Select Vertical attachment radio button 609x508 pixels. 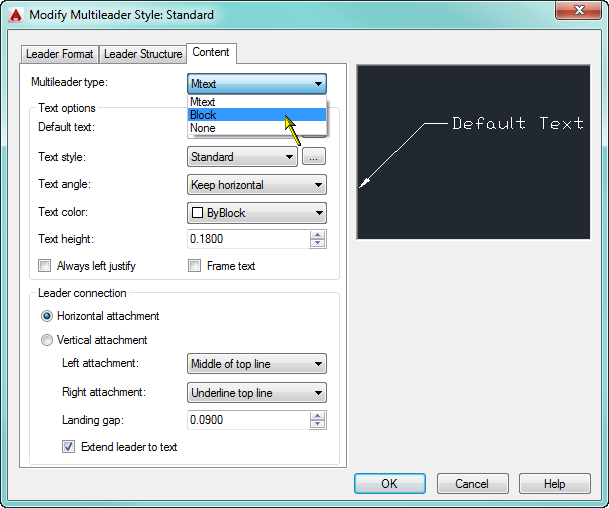point(47,340)
